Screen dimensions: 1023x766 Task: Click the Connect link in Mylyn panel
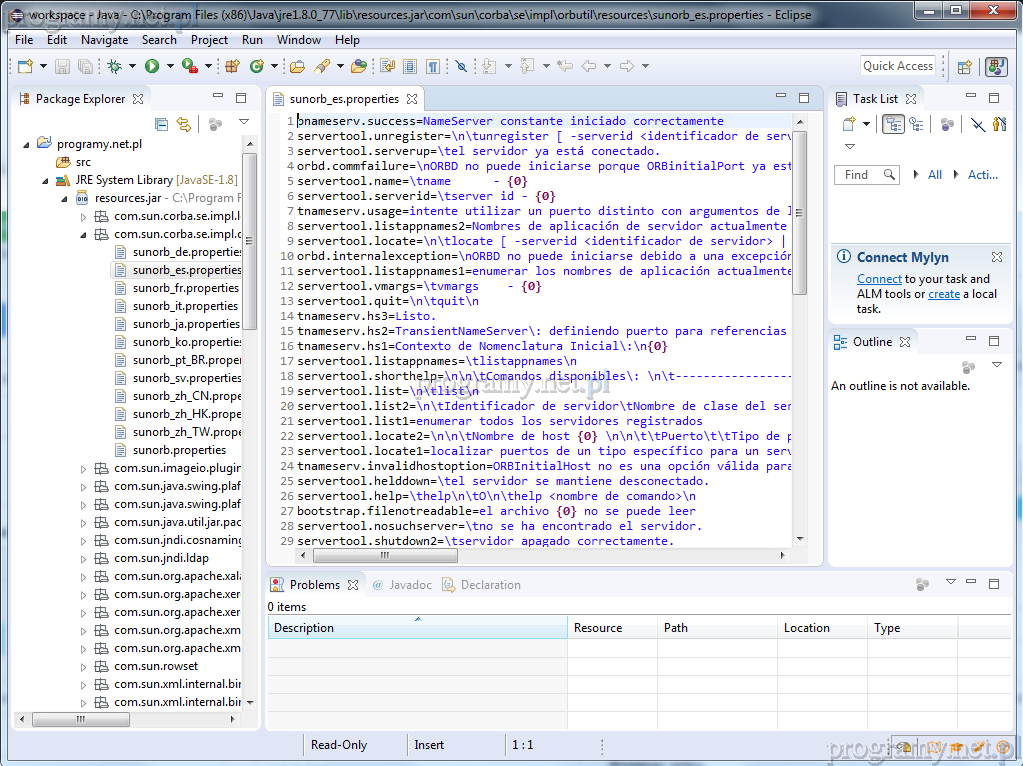point(879,279)
